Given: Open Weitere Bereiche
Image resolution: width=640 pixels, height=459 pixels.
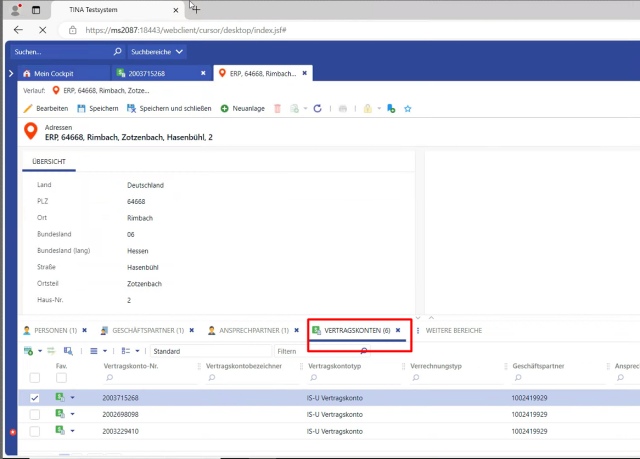Looking at the screenshot, I should (x=455, y=329).
